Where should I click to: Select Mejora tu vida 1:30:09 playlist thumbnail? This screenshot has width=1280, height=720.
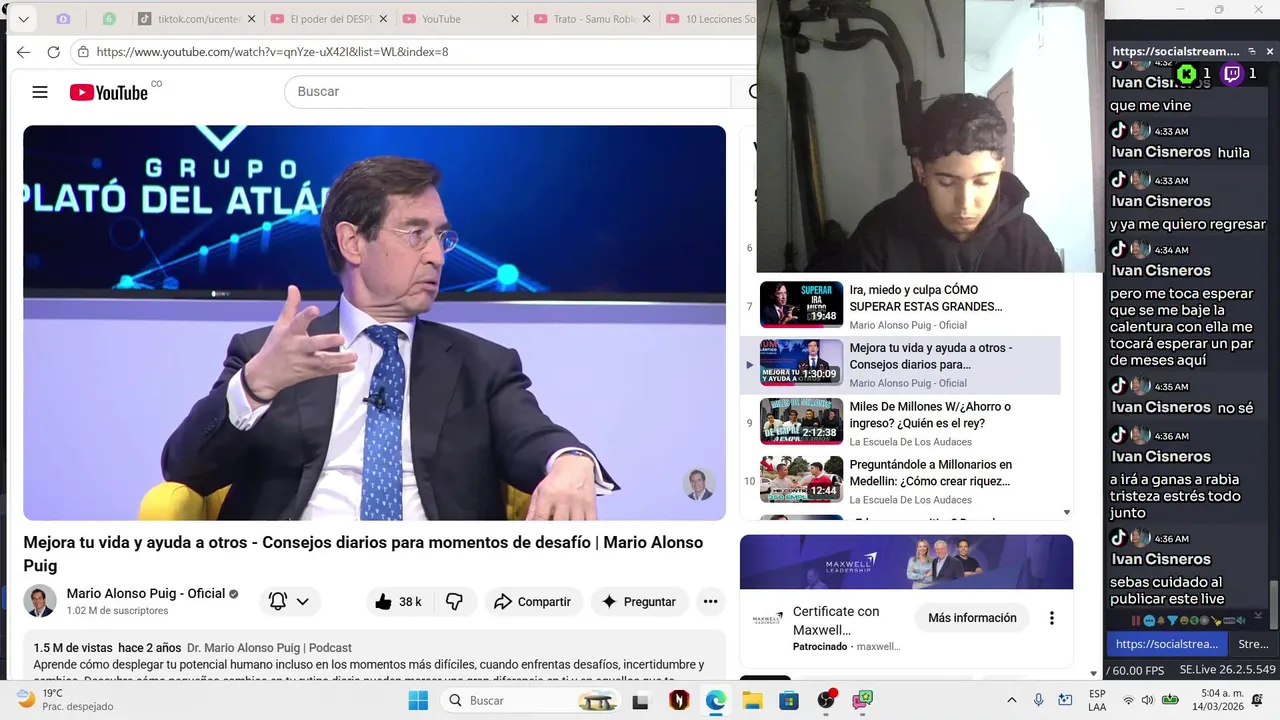pyautogui.click(x=801, y=362)
